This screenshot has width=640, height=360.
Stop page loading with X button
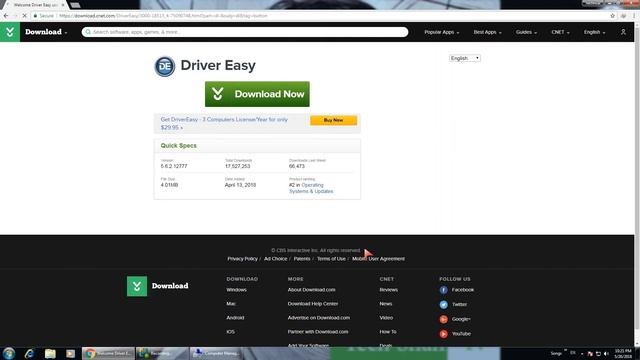tap(24, 16)
